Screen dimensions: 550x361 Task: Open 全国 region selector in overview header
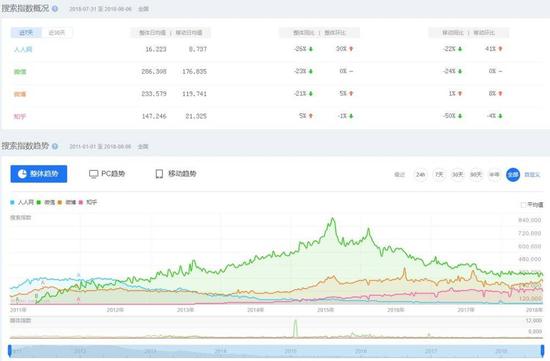(143, 9)
